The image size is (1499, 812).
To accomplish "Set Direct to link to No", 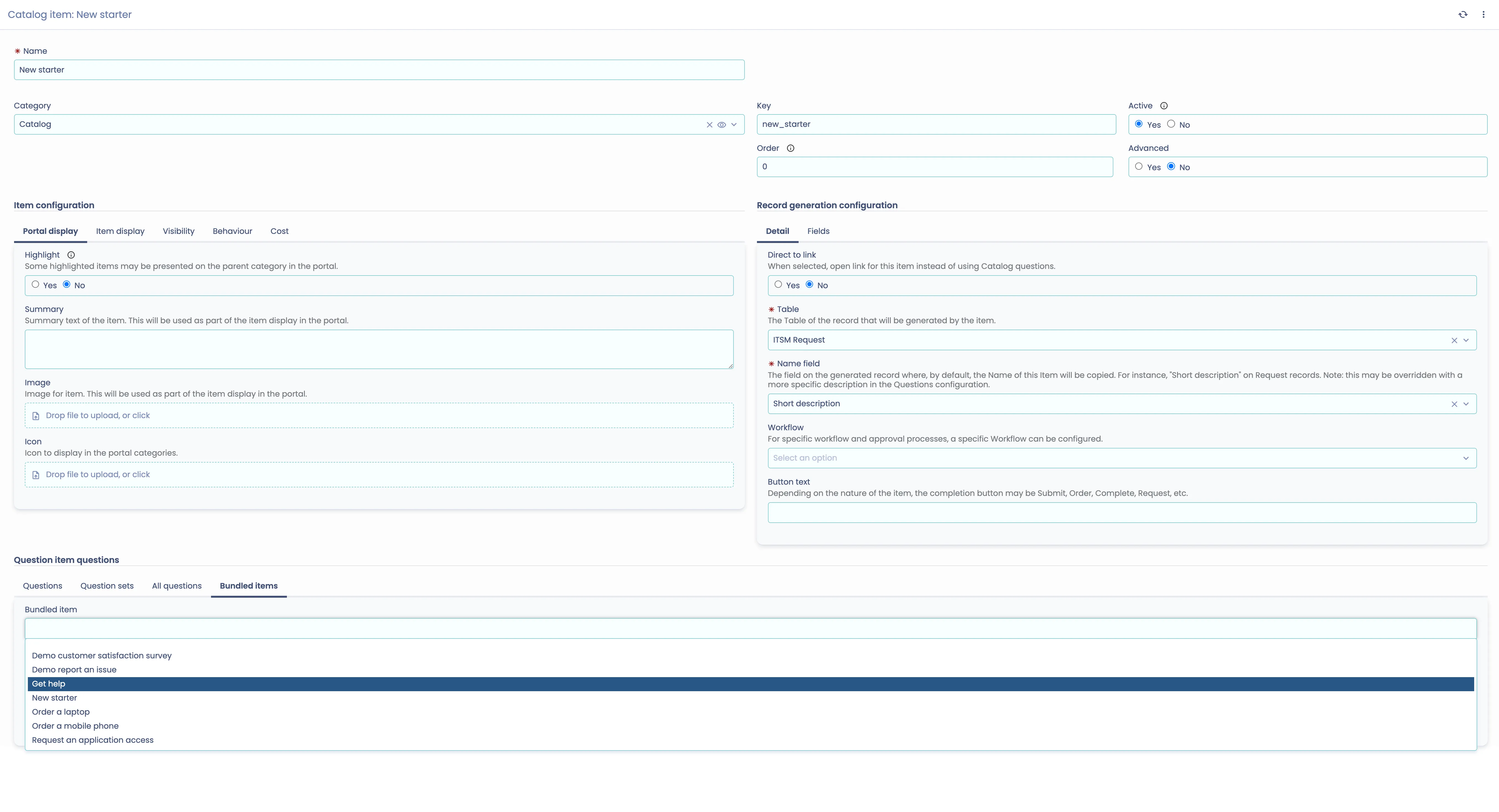I will coord(809,284).
